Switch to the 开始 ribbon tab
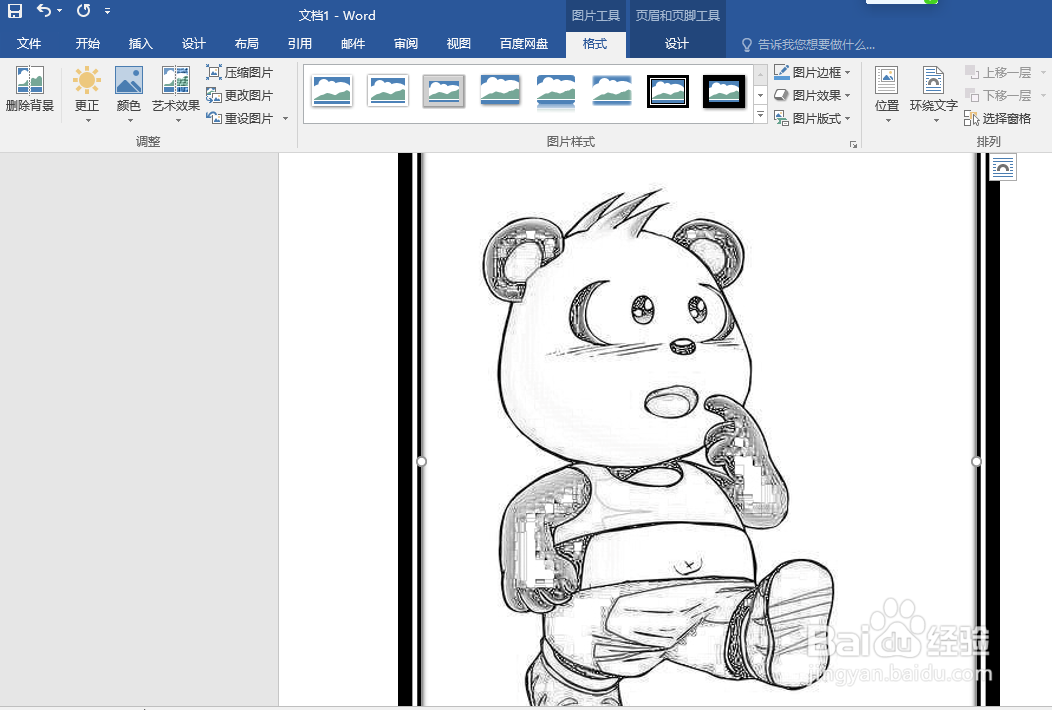1052x710 pixels. pyautogui.click(x=87, y=44)
